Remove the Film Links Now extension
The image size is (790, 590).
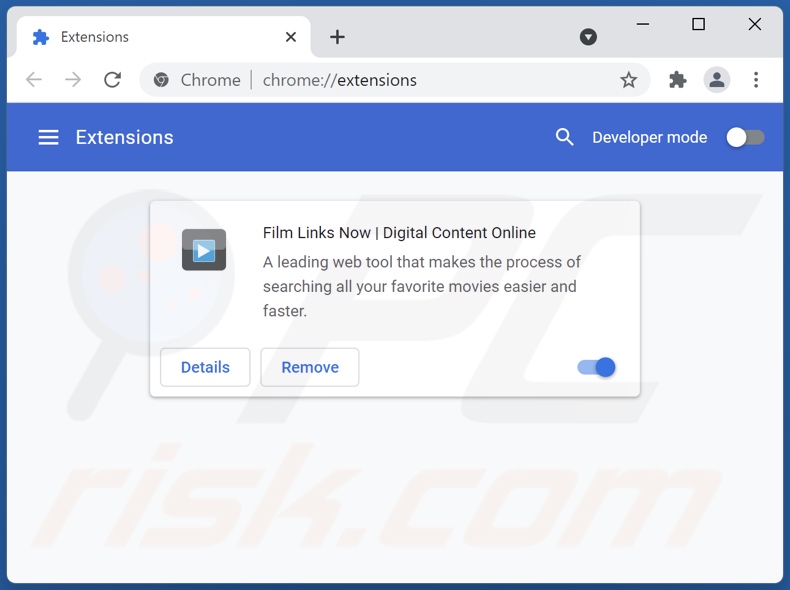click(310, 367)
